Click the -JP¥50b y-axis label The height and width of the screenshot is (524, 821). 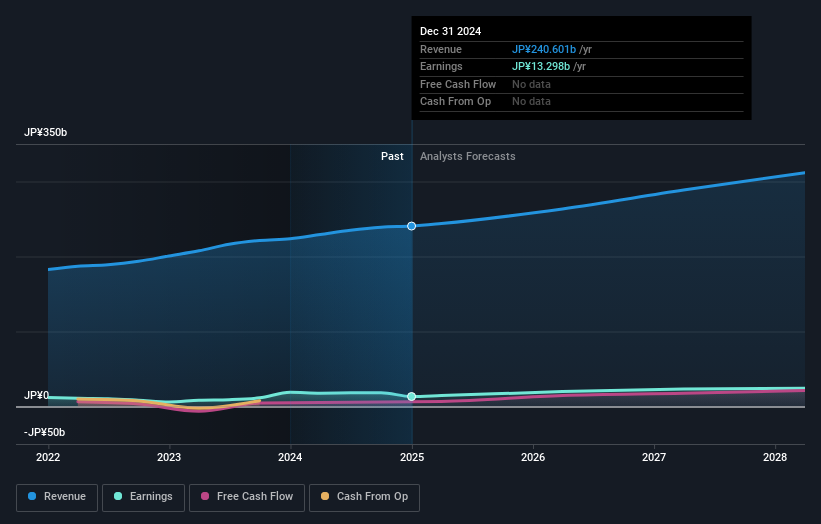(45, 432)
